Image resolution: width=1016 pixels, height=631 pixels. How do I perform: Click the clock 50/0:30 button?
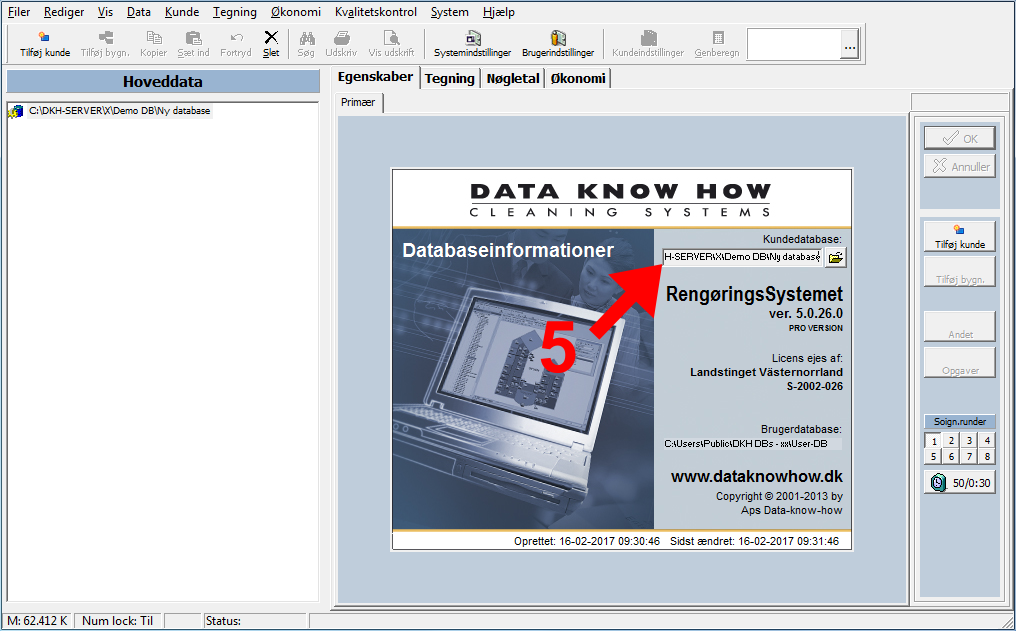960,483
